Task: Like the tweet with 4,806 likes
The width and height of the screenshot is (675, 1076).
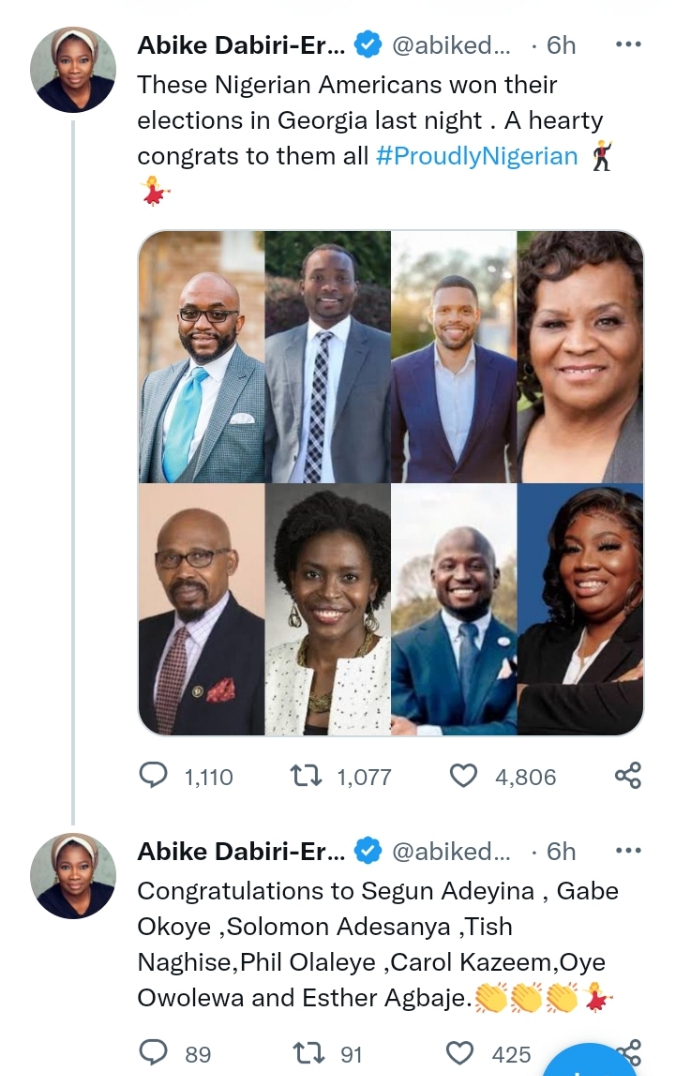Action: tap(463, 776)
